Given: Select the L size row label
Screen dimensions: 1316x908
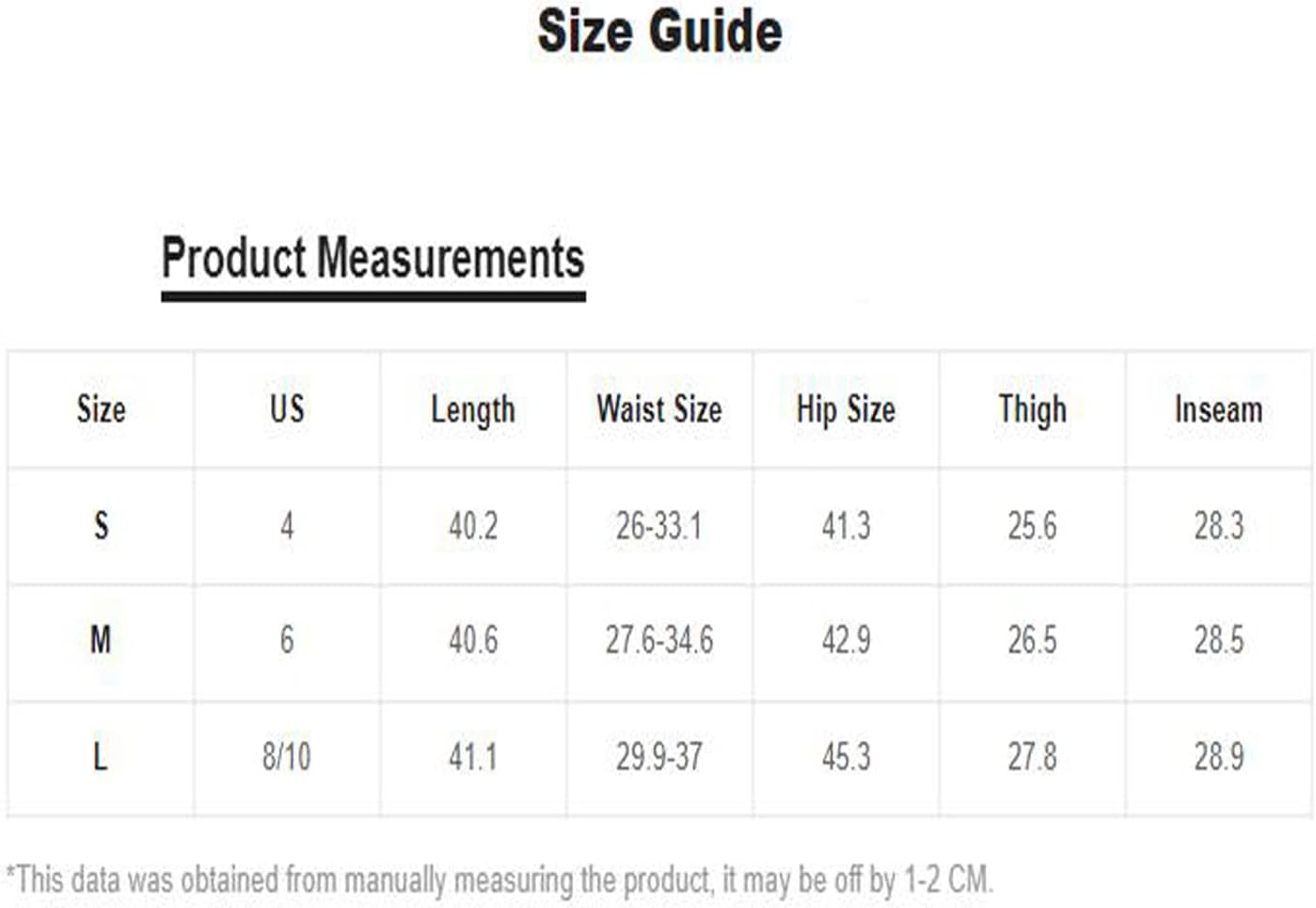Looking at the screenshot, I should 101,757.
